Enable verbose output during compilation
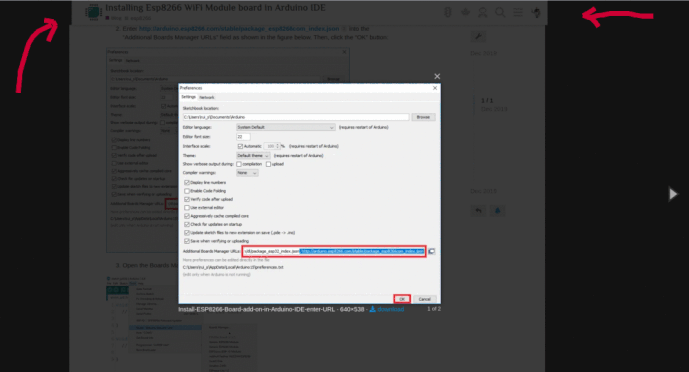689x372 pixels. [x=239, y=164]
